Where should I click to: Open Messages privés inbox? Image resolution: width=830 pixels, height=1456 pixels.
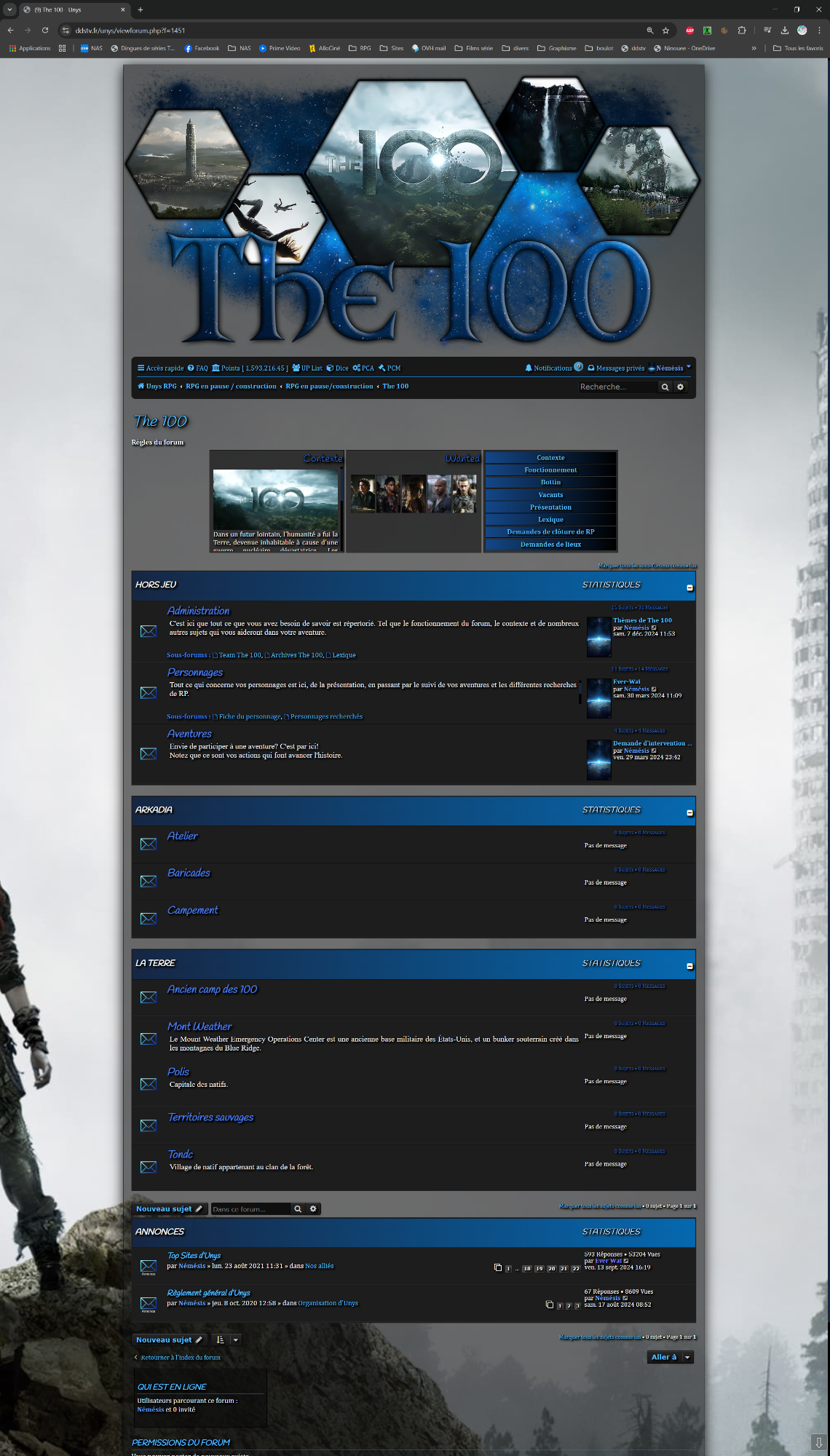click(616, 368)
